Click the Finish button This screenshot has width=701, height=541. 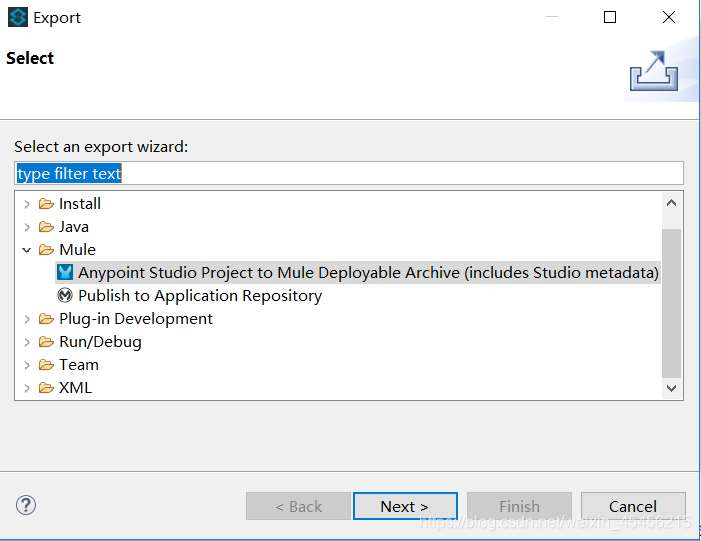(x=519, y=506)
